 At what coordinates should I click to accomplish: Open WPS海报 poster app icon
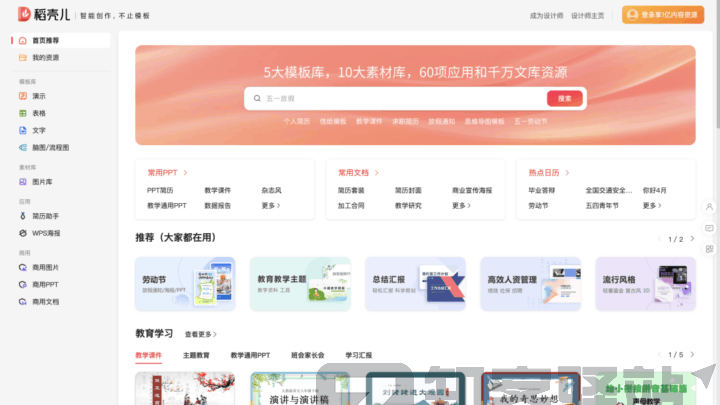(x=23, y=233)
